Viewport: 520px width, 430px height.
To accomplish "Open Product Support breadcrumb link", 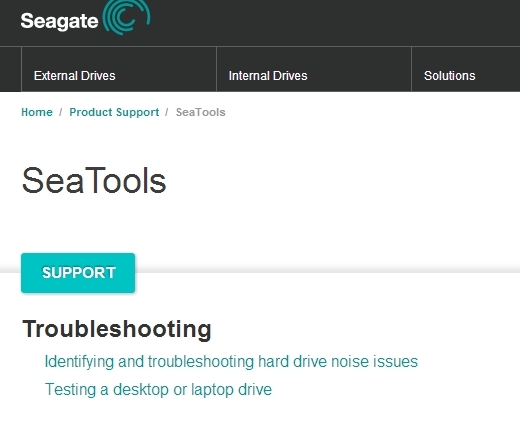I will [114, 112].
